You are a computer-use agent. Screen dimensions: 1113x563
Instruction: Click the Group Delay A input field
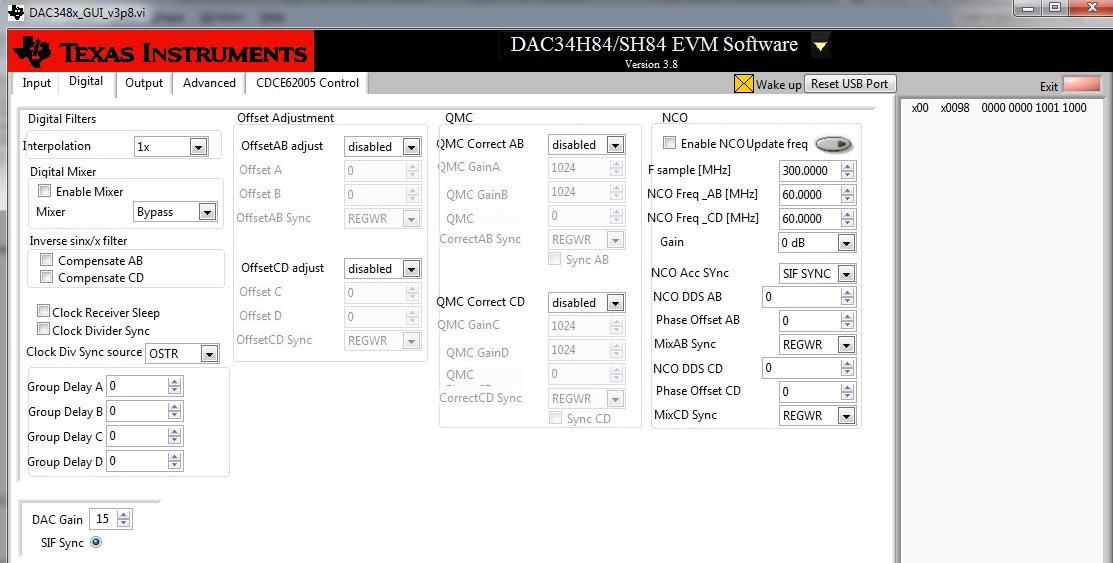[137, 386]
